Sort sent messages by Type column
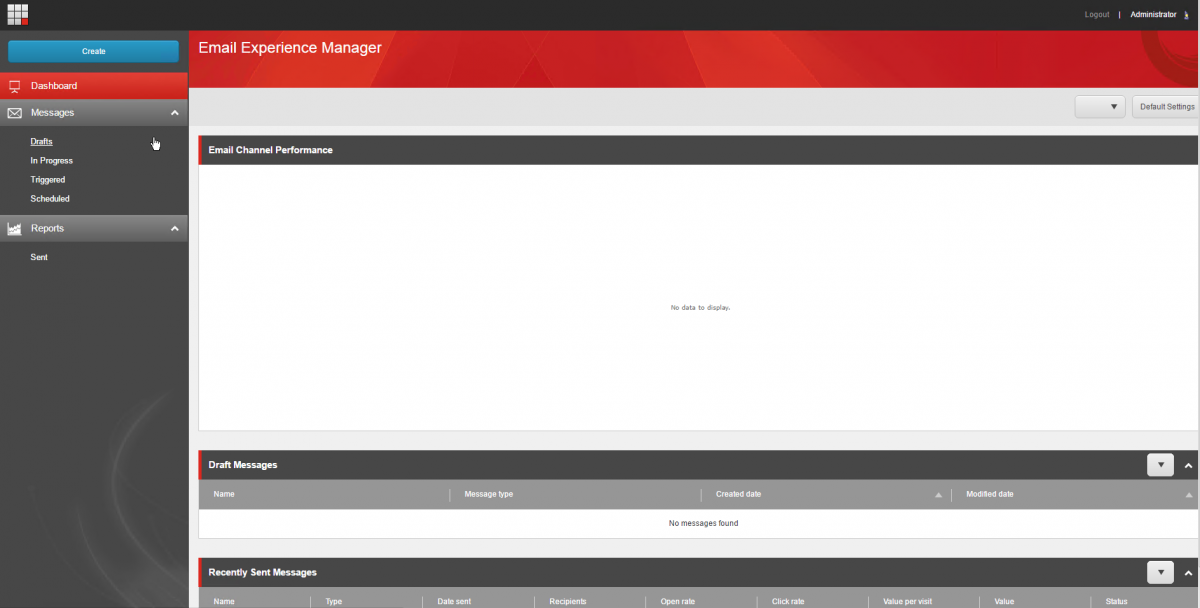Screen dimensions: 1200x608 tap(334, 602)
